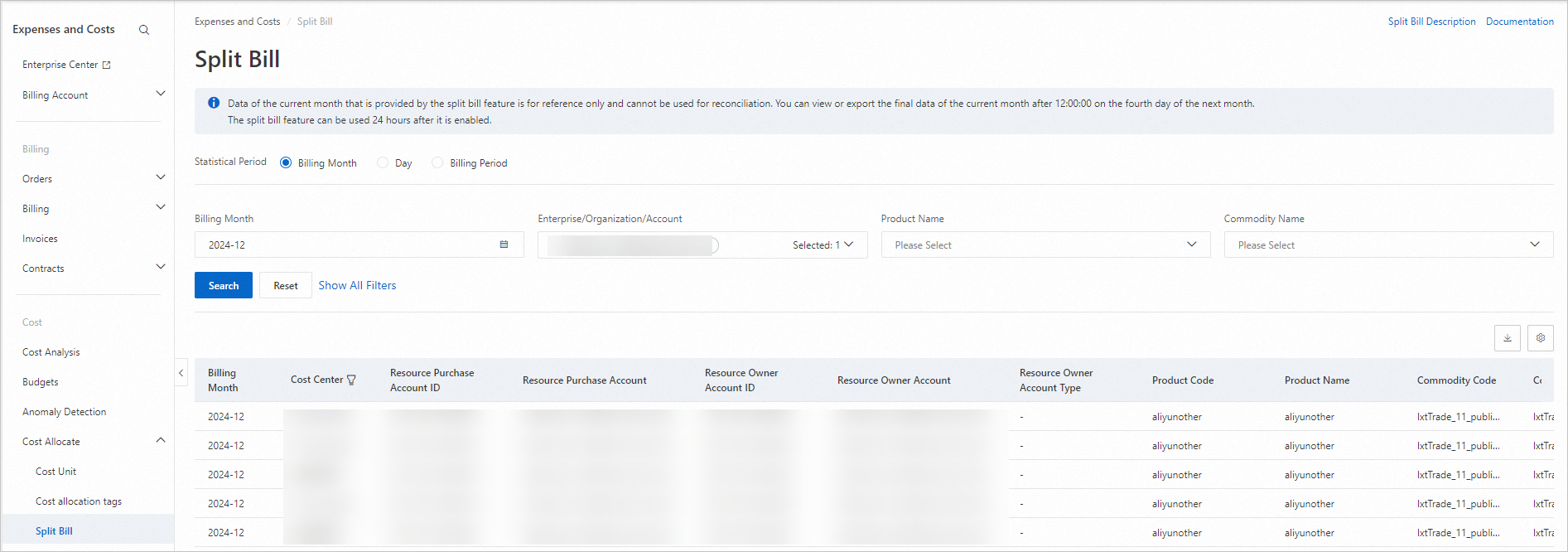Open the Commodity Name dropdown
Screen dimensions: 1568x552
pos(1388,245)
